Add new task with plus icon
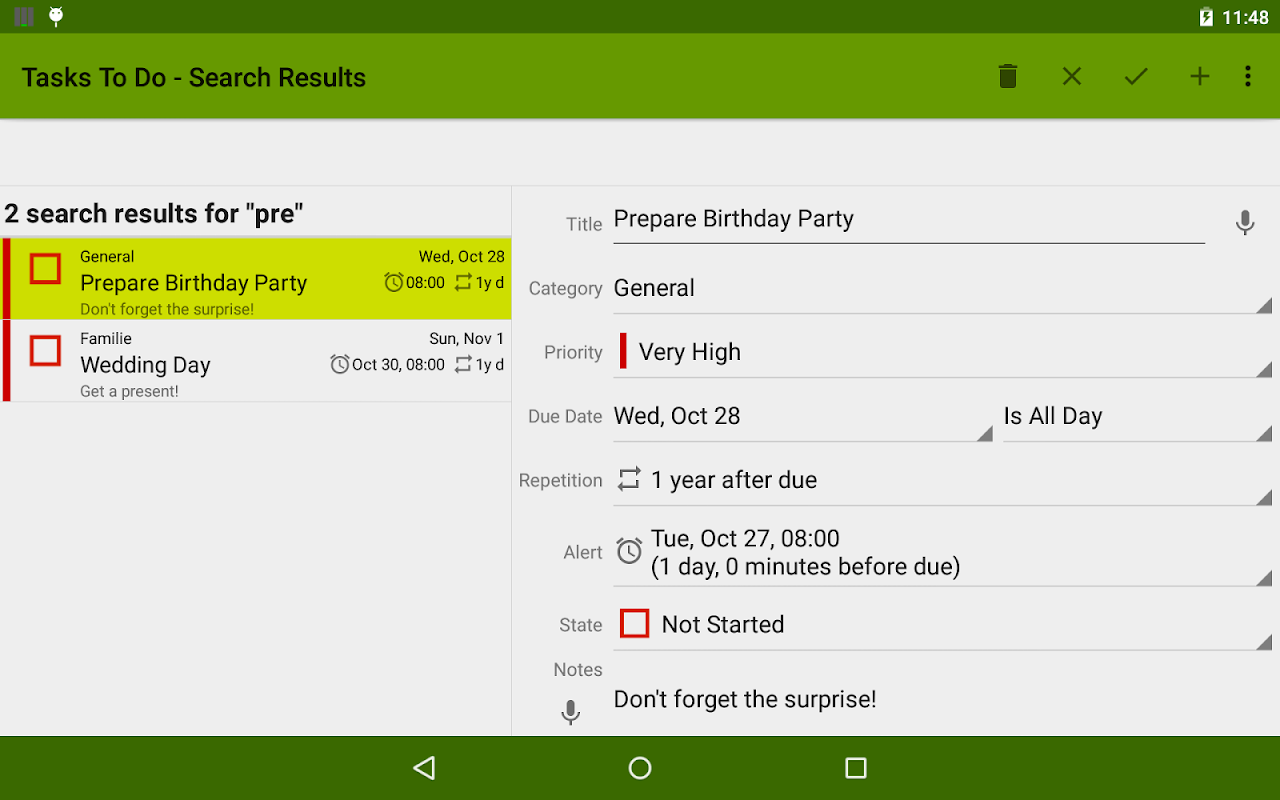The width and height of the screenshot is (1280, 800). [1200, 76]
